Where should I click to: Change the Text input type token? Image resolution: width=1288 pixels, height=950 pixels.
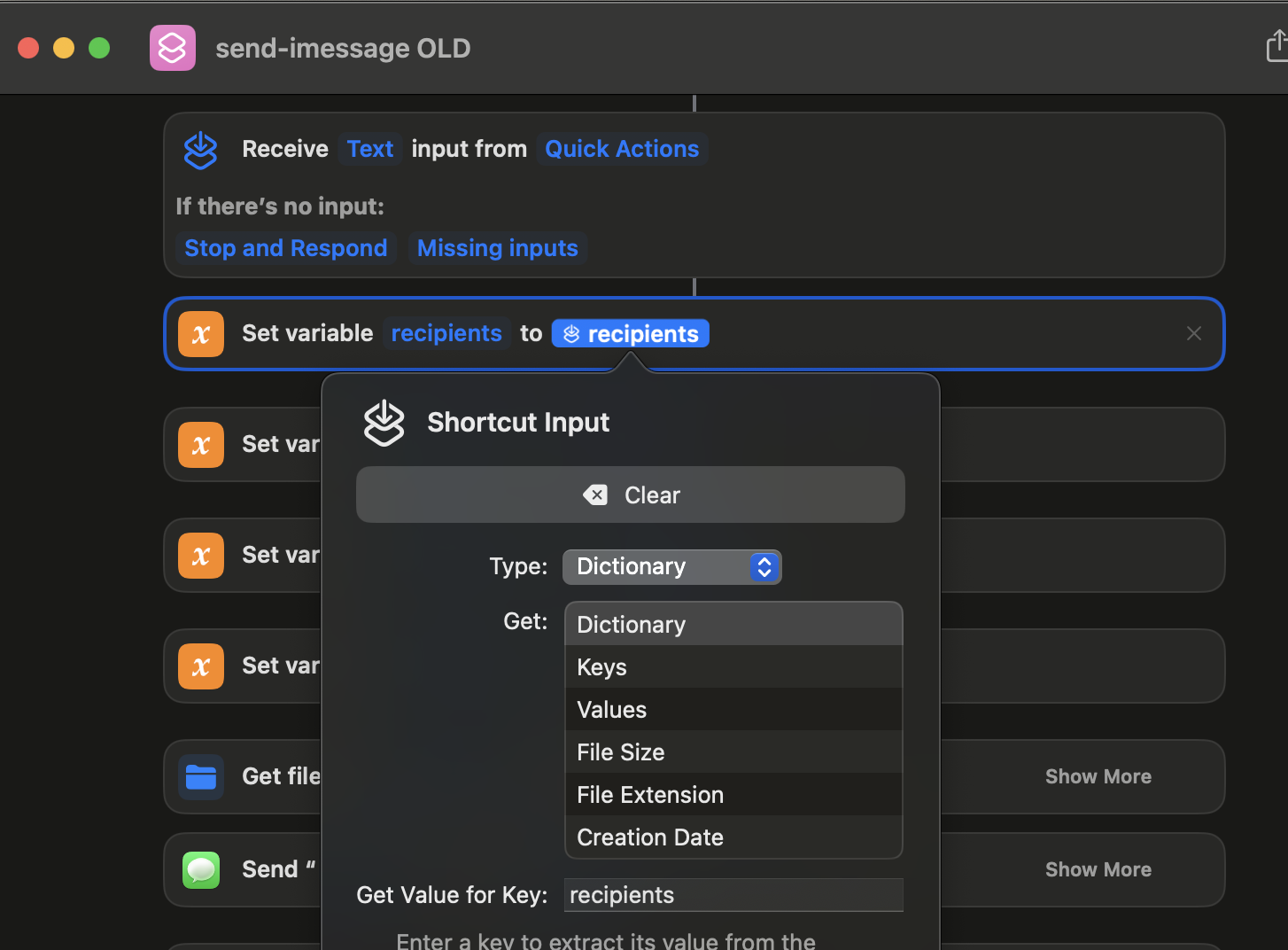click(x=369, y=149)
